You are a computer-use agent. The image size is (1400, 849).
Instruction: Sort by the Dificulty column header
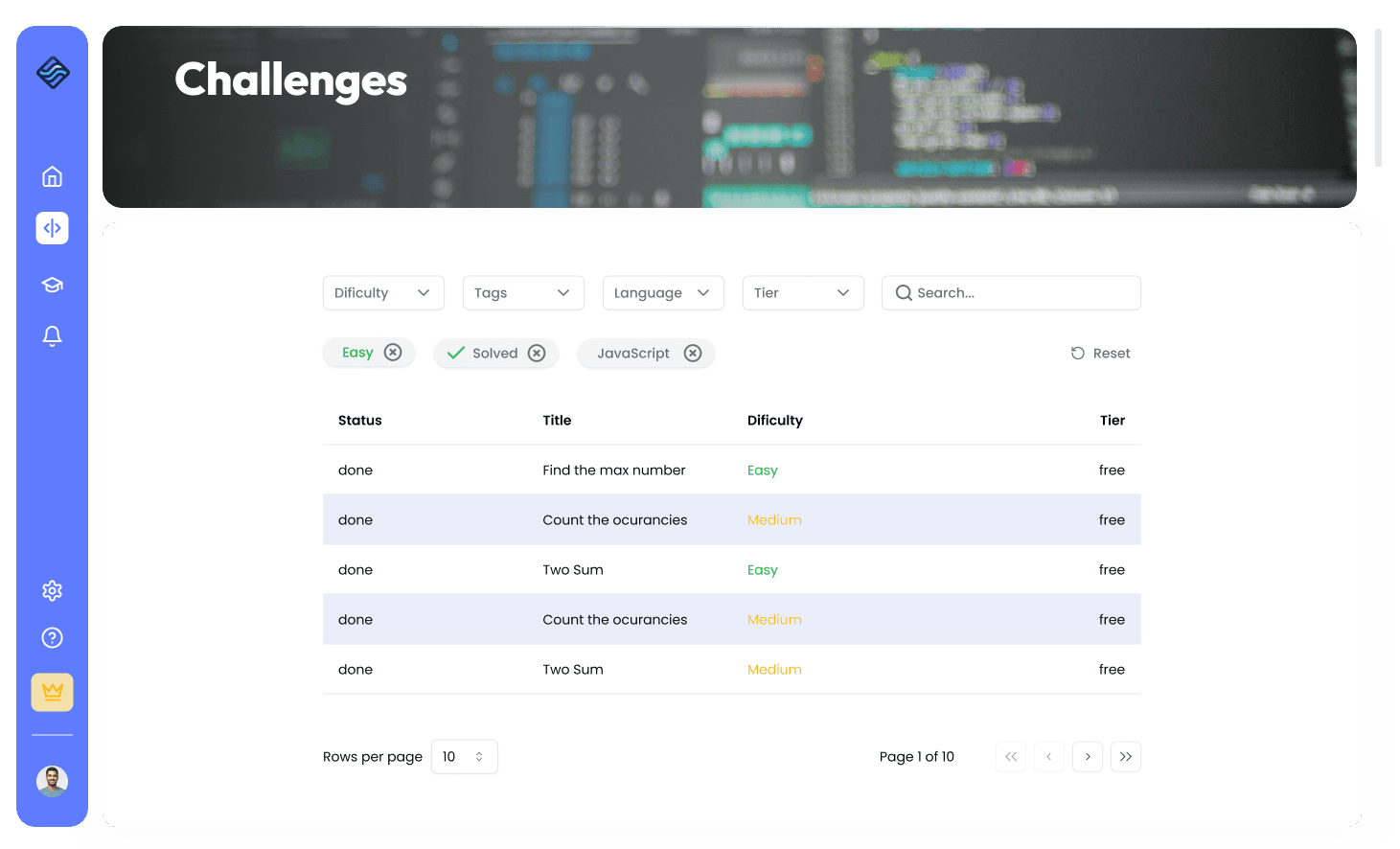coord(774,421)
